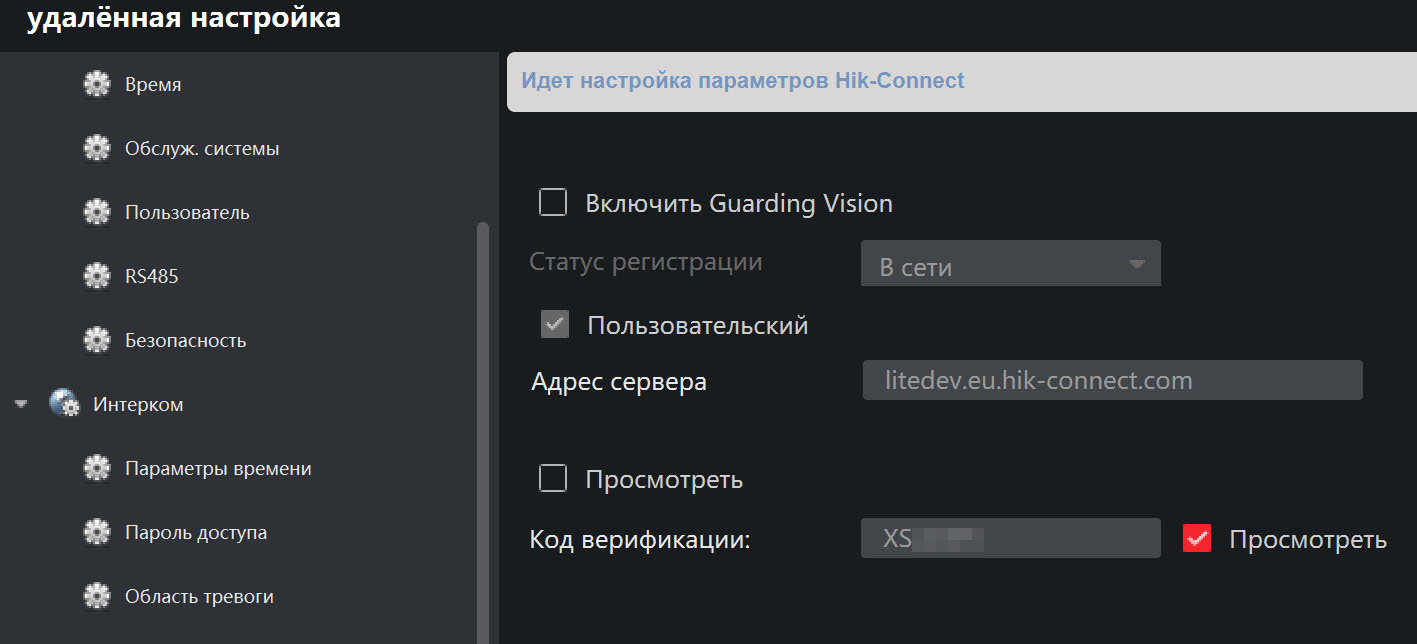Click the Интерком category icon
Viewport: 1417px width, 644px height.
coord(64,405)
